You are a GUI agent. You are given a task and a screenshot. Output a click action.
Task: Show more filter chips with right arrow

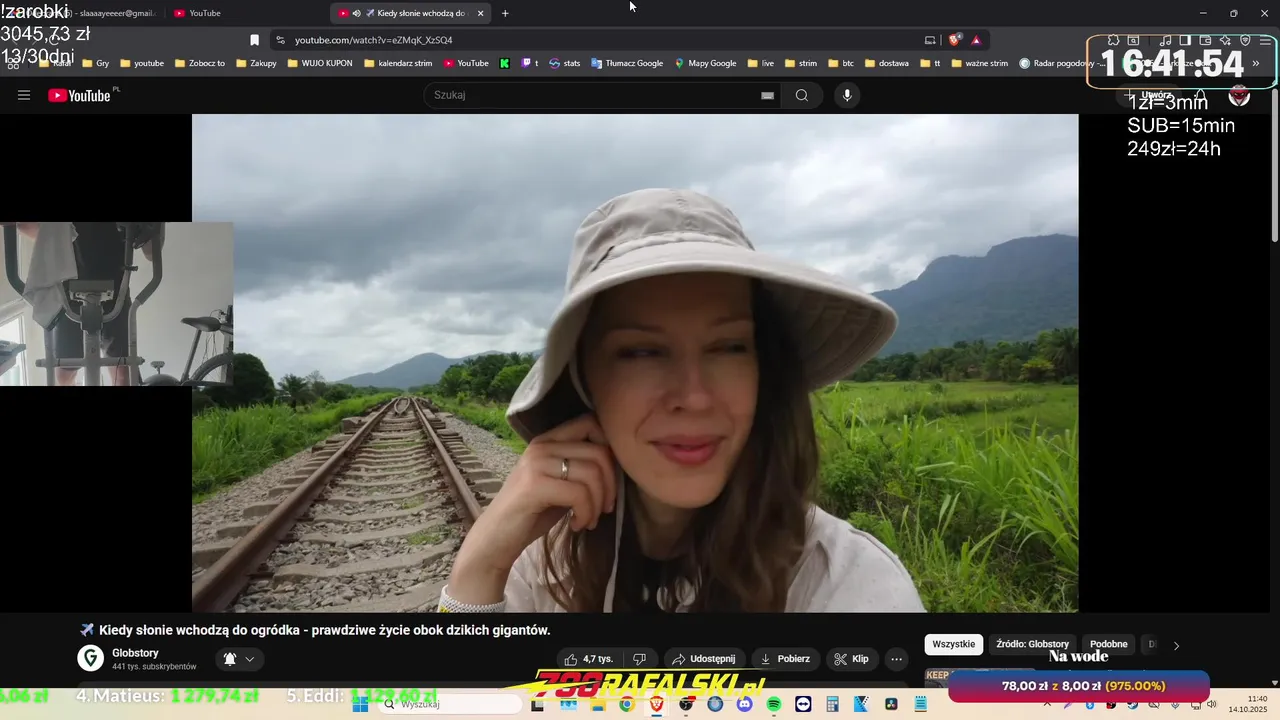[1176, 645]
